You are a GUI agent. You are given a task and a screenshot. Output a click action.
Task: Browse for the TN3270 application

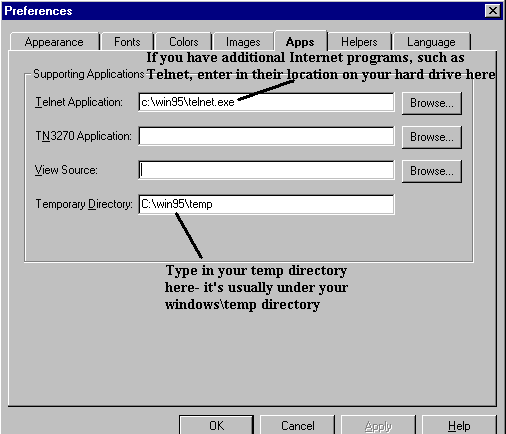tap(432, 137)
